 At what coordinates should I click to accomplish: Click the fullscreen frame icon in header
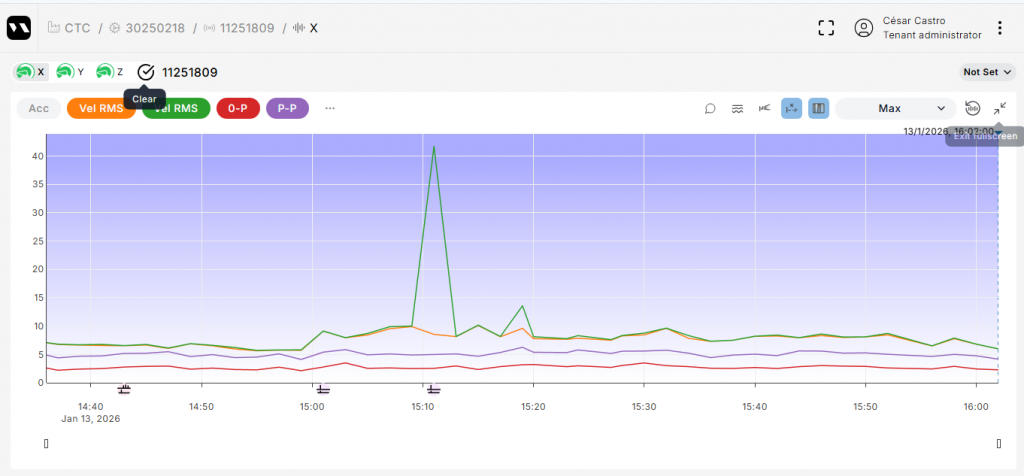826,28
